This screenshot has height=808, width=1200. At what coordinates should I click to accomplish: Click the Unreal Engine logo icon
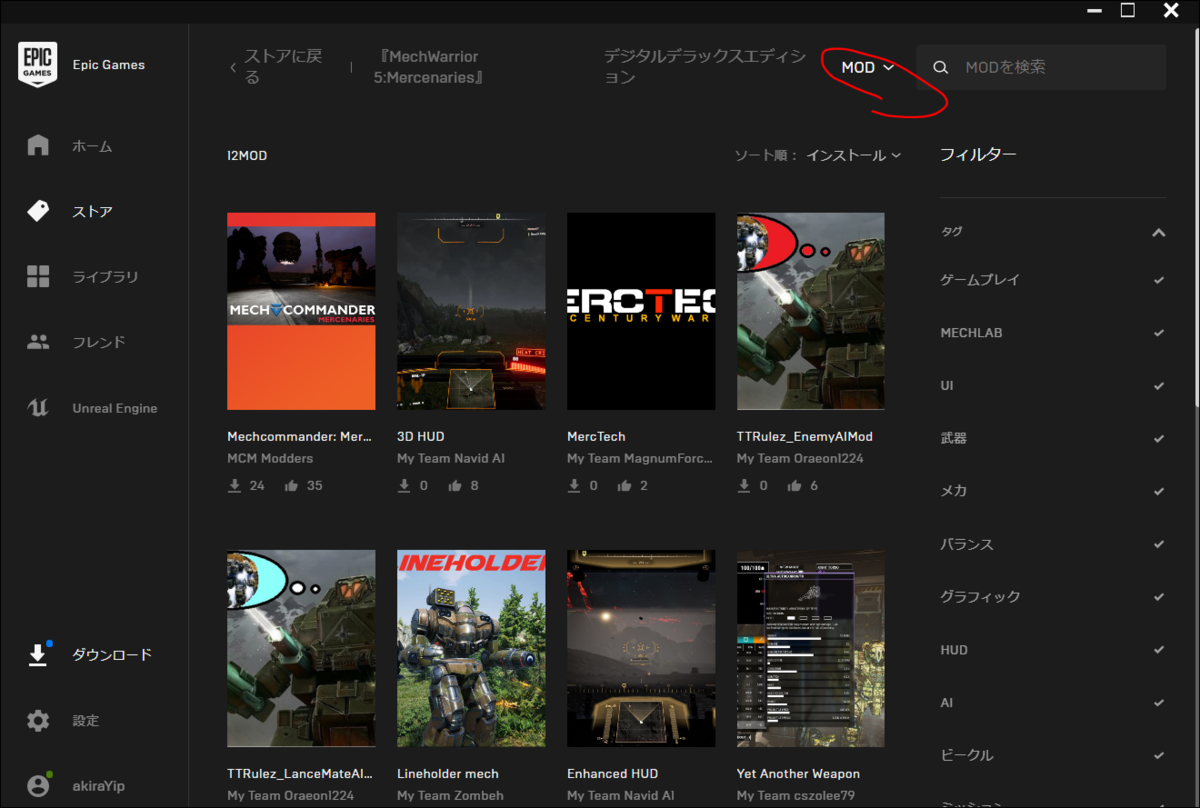(x=38, y=408)
